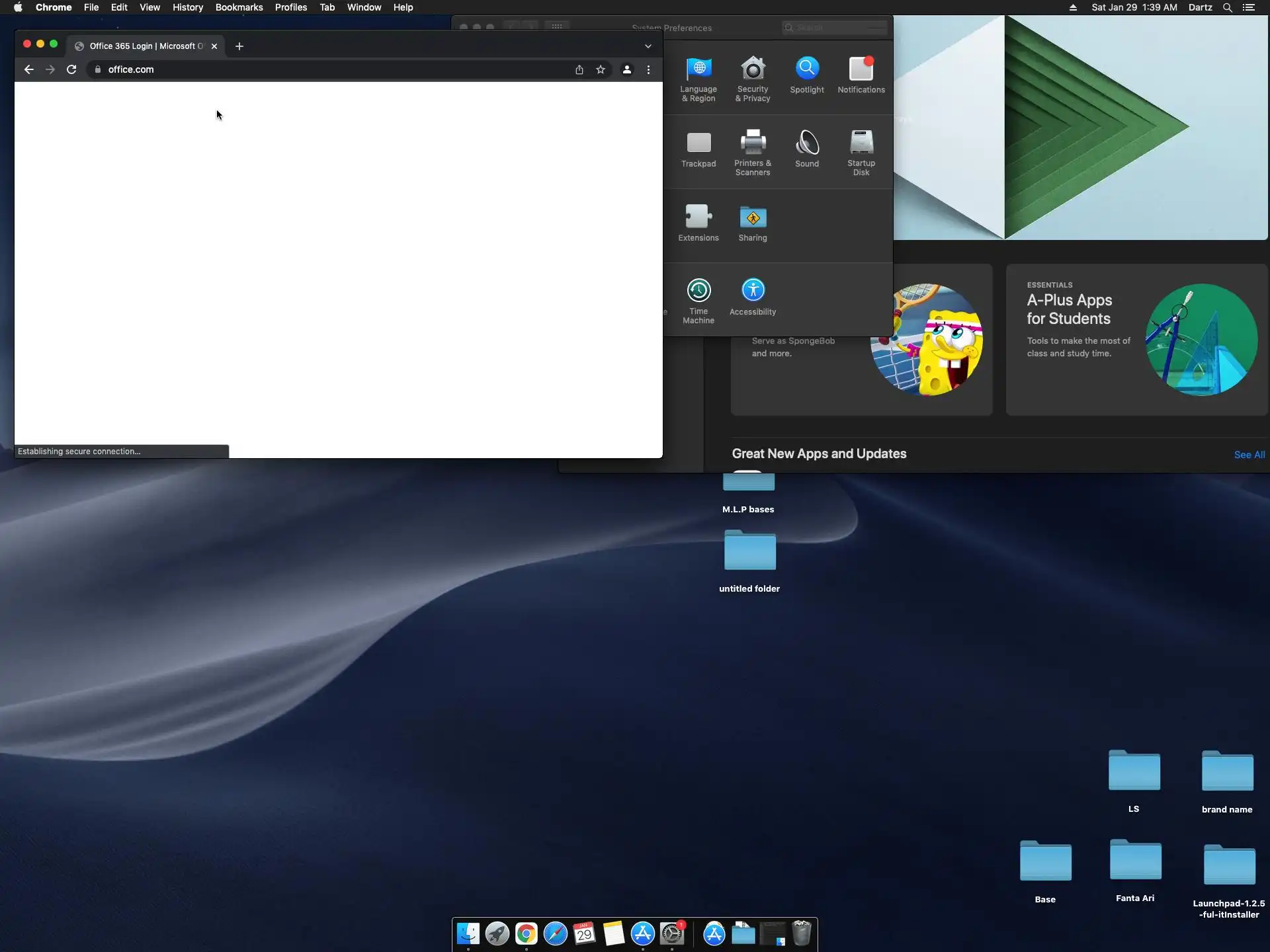Open the Bookmarks menu
This screenshot has width=1270, height=952.
(x=239, y=7)
